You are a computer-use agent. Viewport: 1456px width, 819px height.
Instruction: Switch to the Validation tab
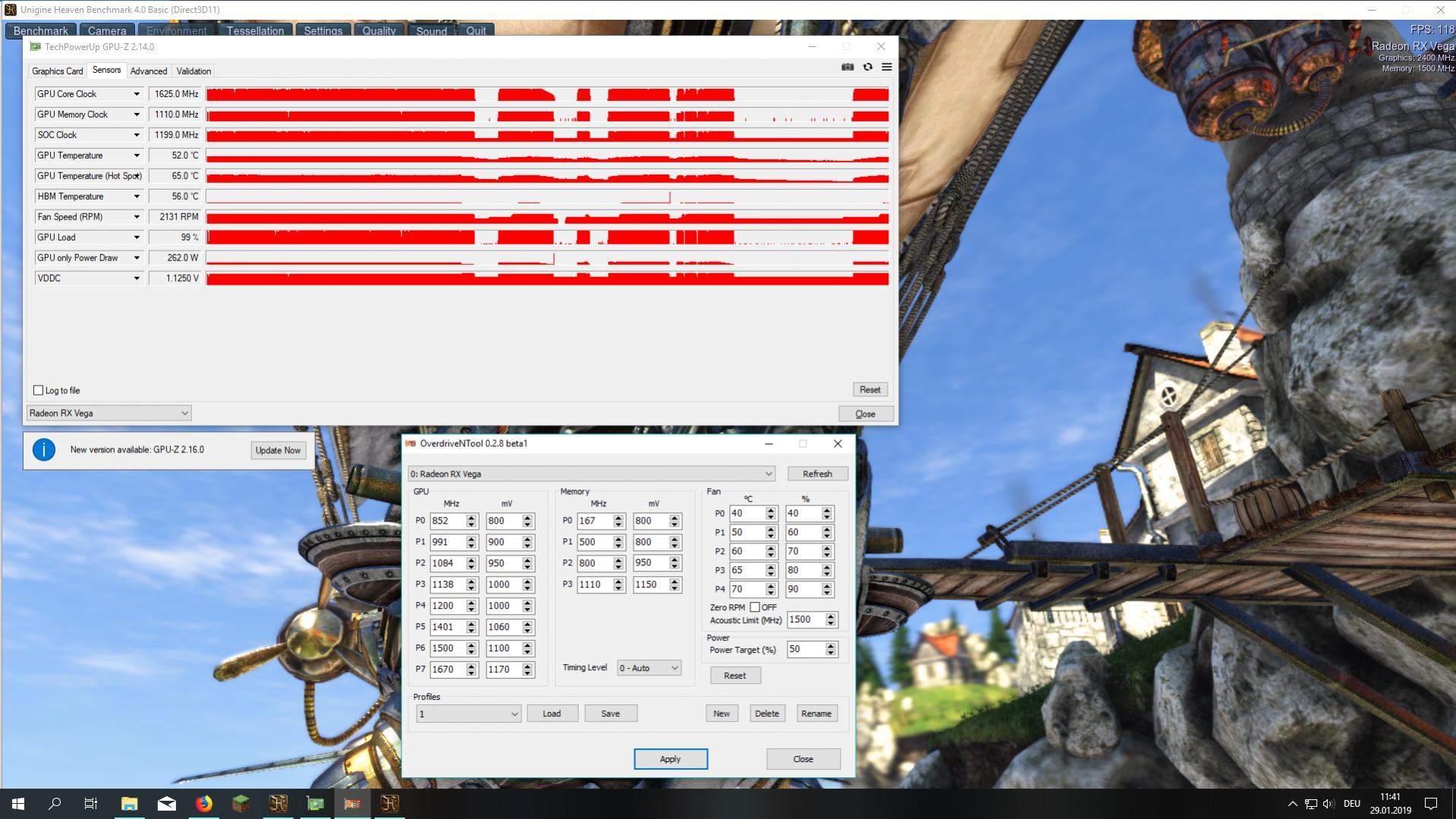[x=193, y=71]
